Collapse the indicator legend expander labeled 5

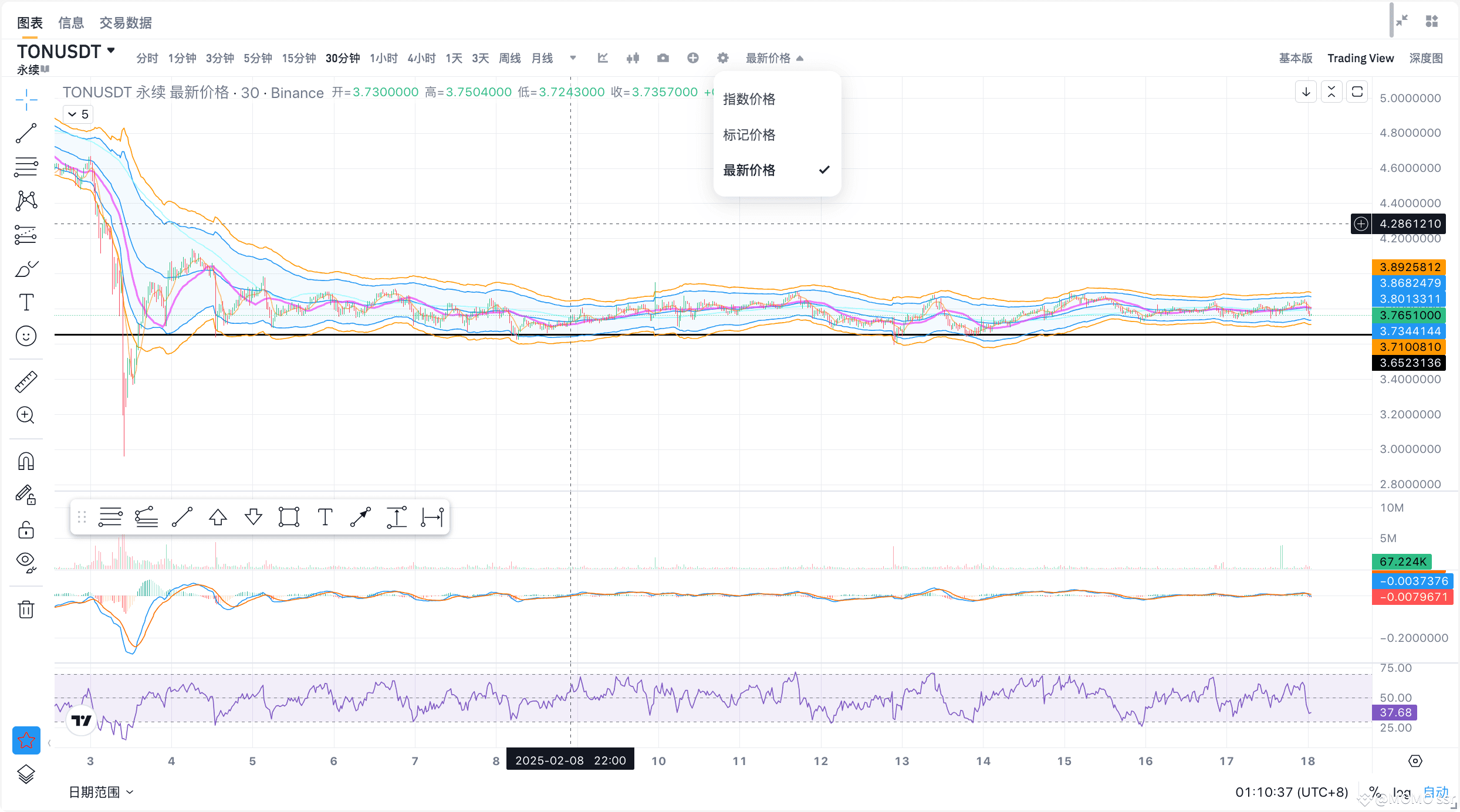click(78, 114)
